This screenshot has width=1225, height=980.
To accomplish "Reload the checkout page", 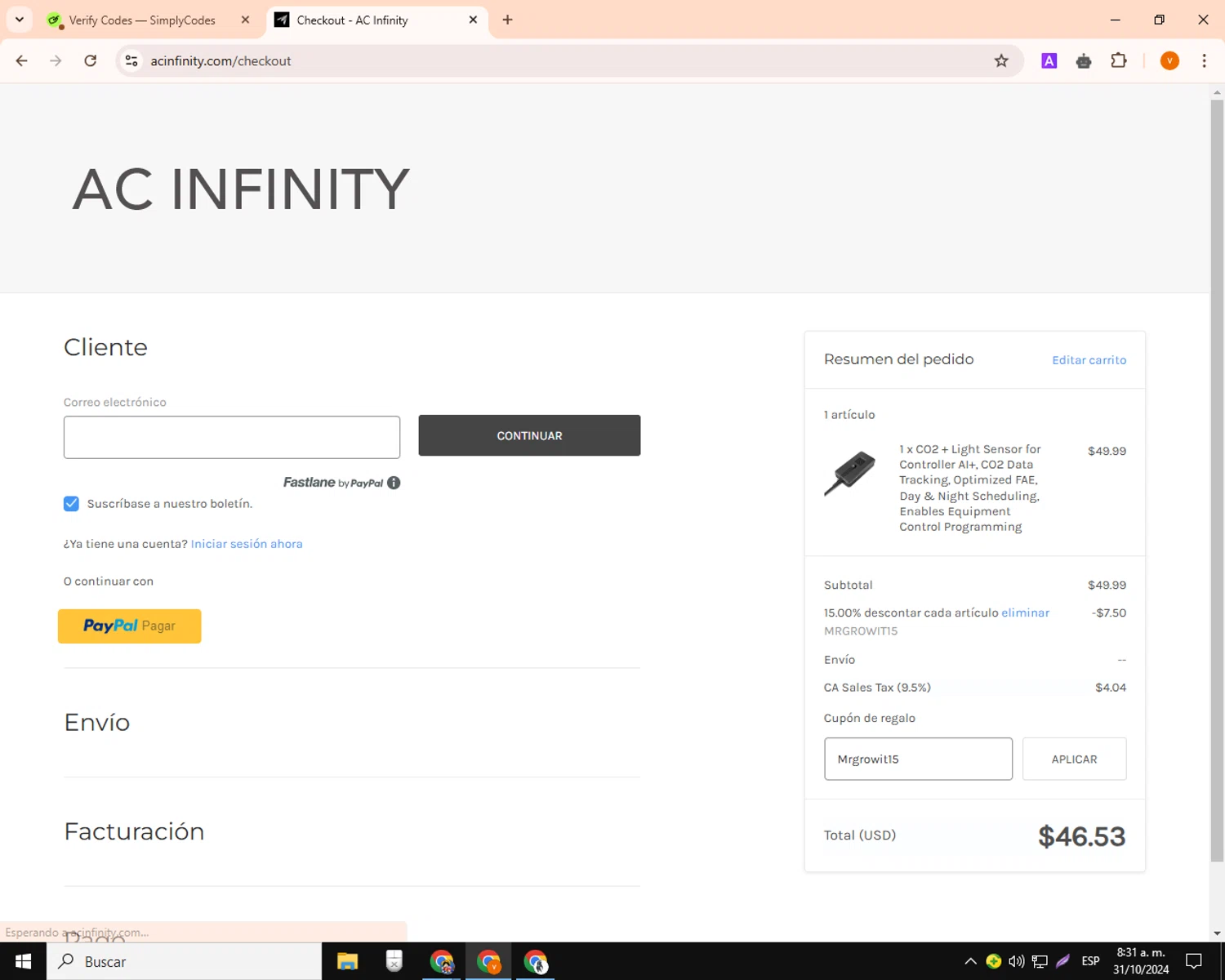I will click(x=91, y=60).
